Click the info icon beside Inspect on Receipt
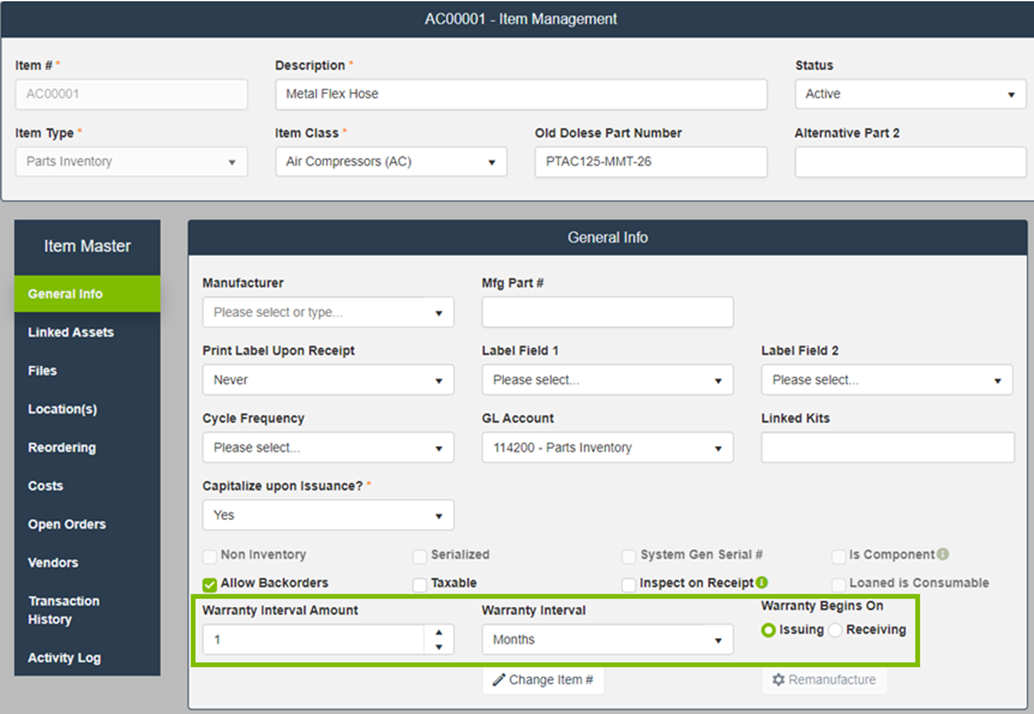Viewport: 1034px width, 714px height. [762, 583]
